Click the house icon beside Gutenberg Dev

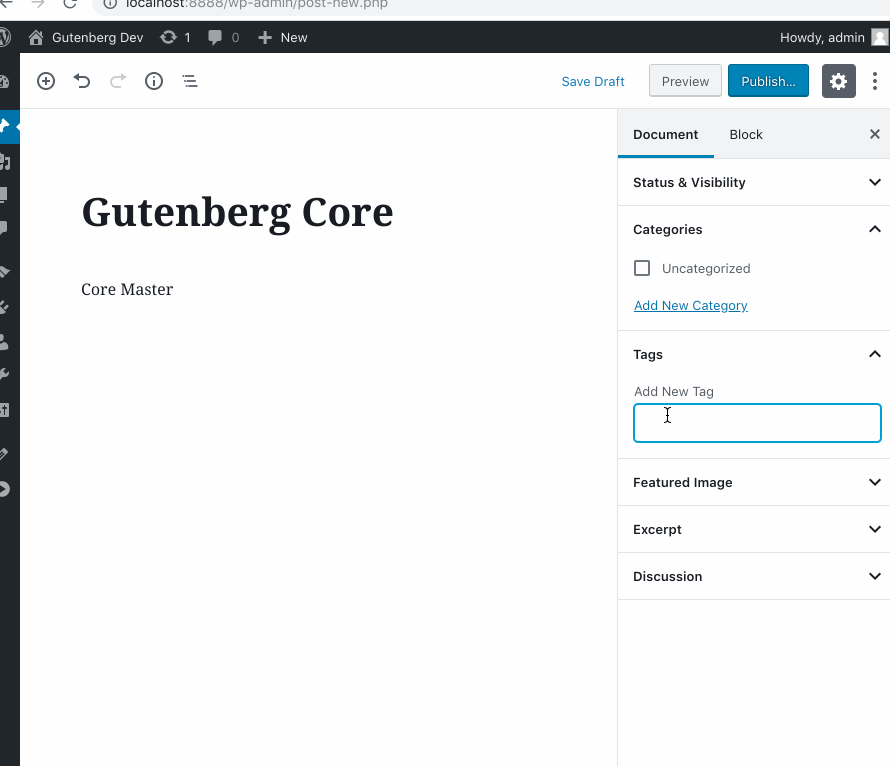point(36,37)
